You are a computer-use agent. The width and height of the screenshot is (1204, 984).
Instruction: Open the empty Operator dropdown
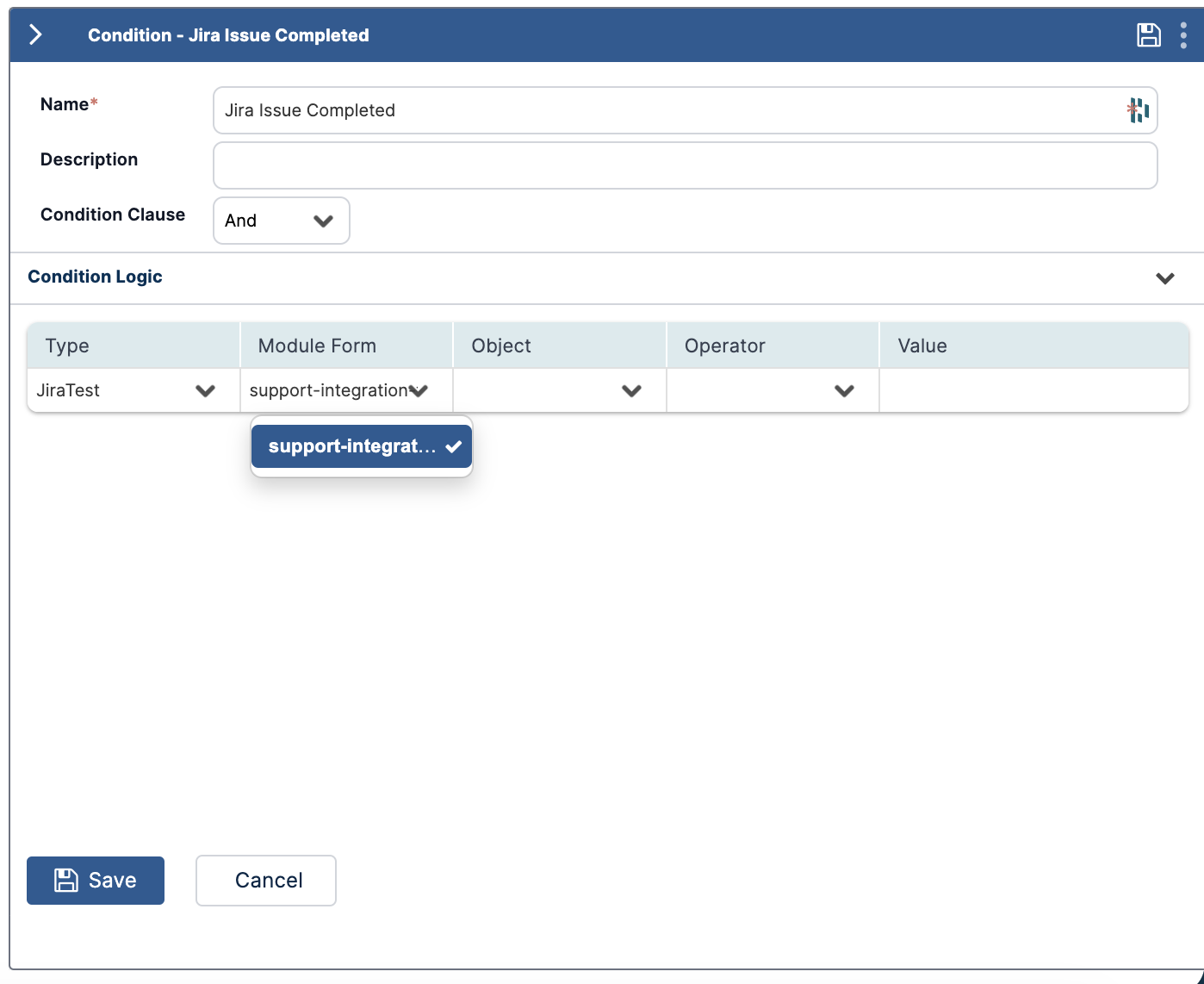pos(773,390)
